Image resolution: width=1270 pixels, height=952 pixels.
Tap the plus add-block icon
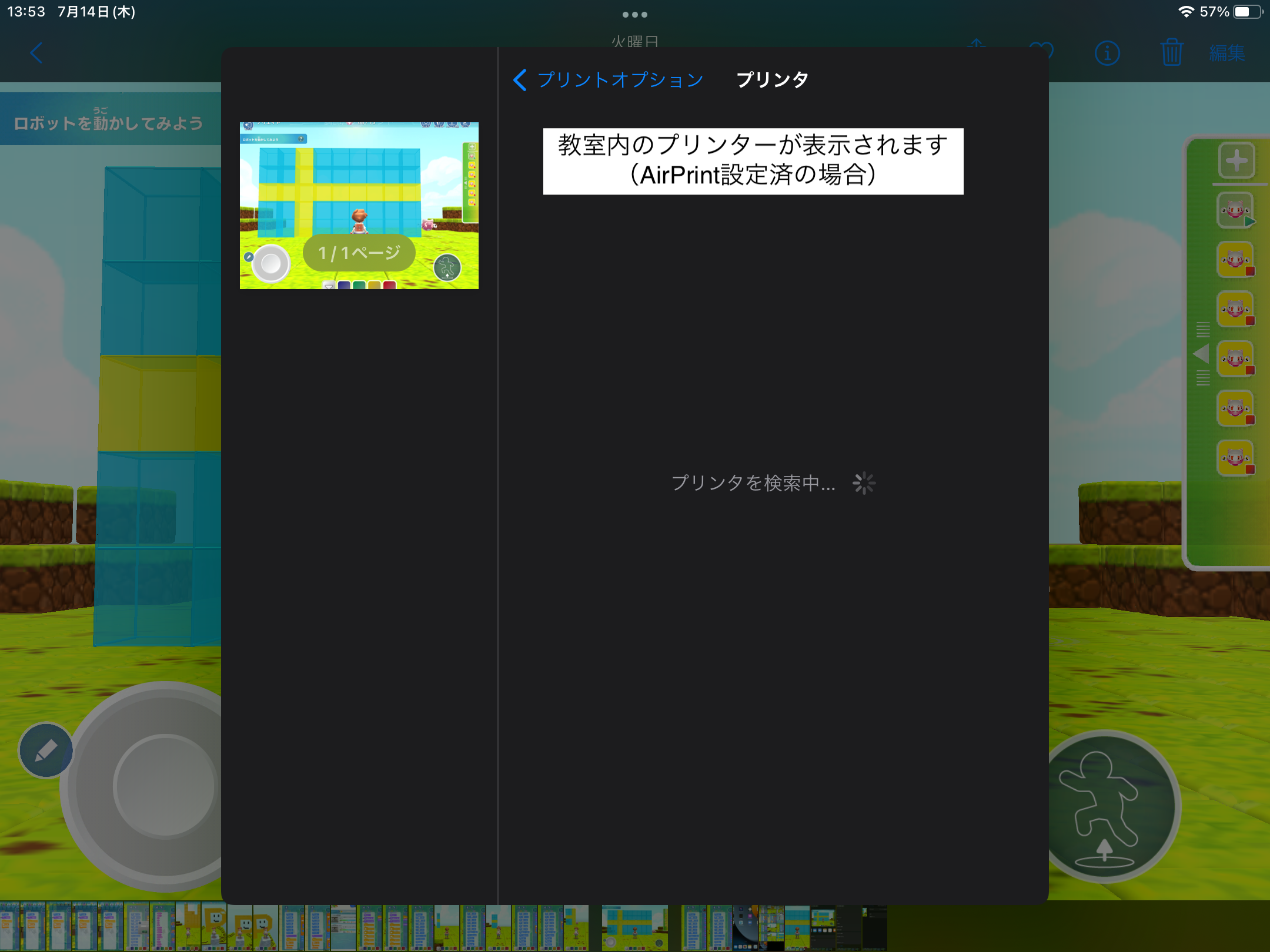tap(1236, 160)
